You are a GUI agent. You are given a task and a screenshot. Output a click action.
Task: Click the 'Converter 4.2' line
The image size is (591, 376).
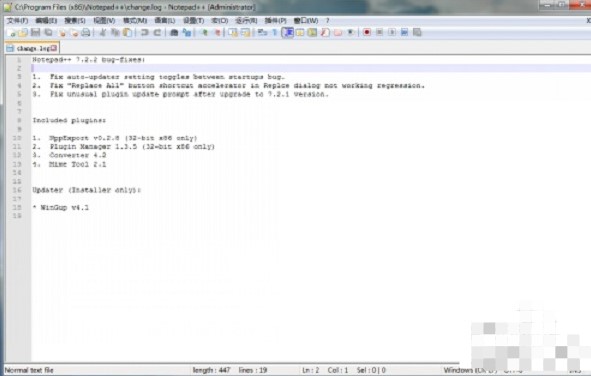click(69, 155)
